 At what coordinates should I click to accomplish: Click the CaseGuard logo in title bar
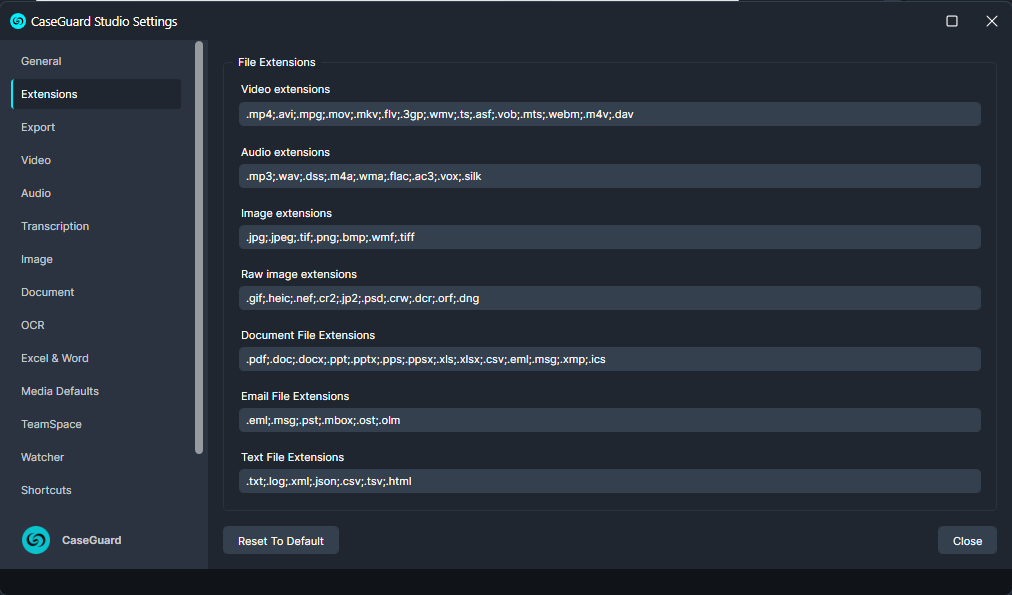coord(18,21)
